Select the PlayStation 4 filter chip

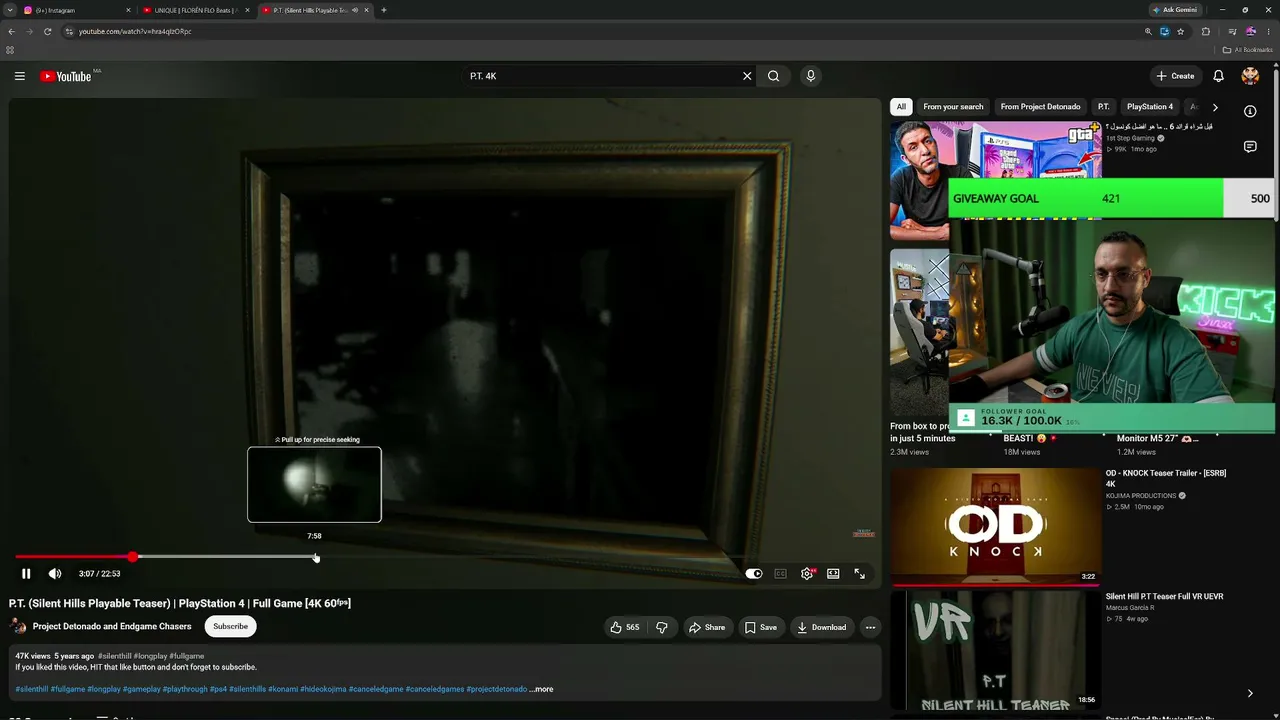pos(1150,107)
